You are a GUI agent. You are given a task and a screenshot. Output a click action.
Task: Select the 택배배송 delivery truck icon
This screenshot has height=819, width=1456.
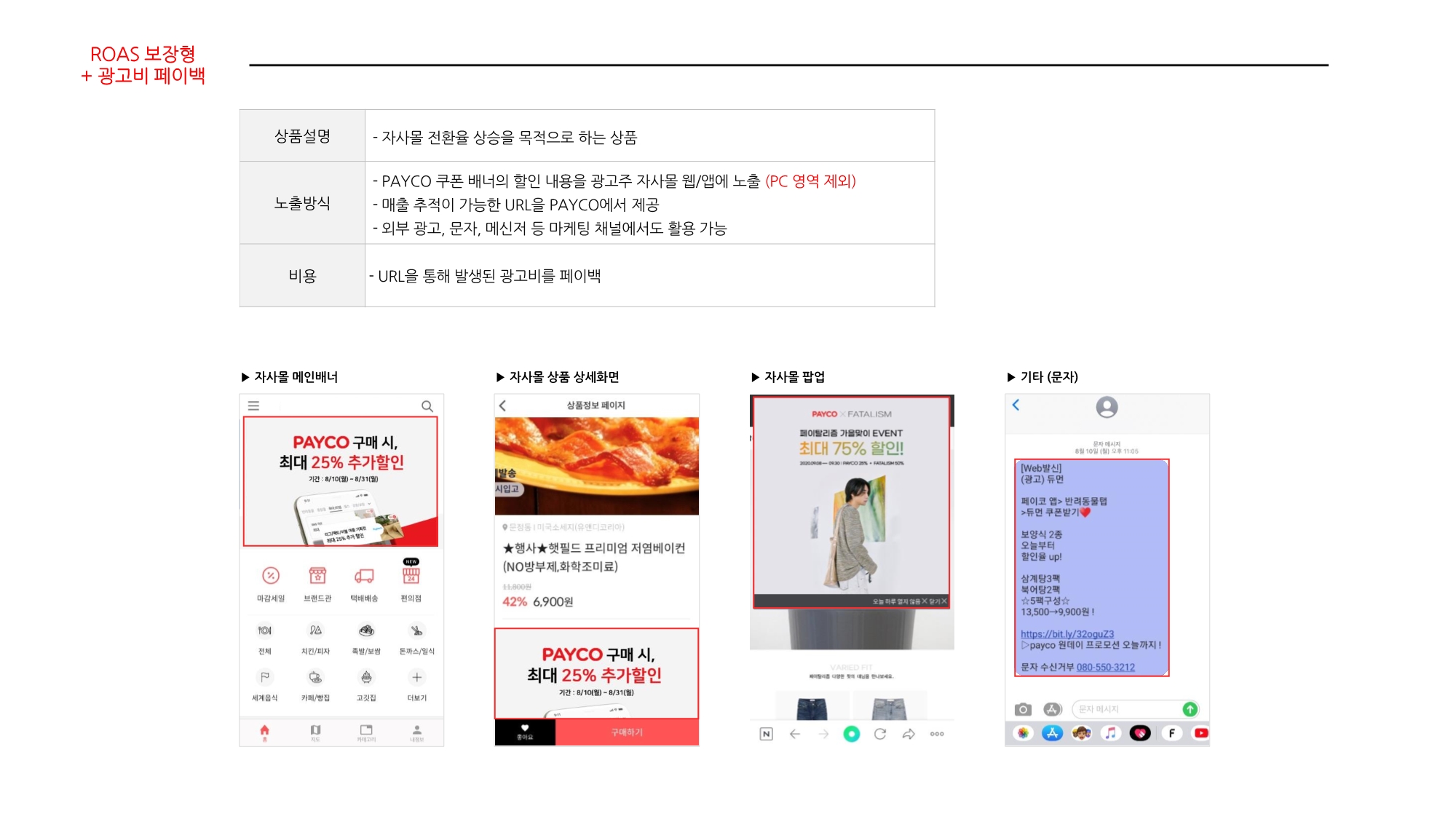click(x=364, y=576)
